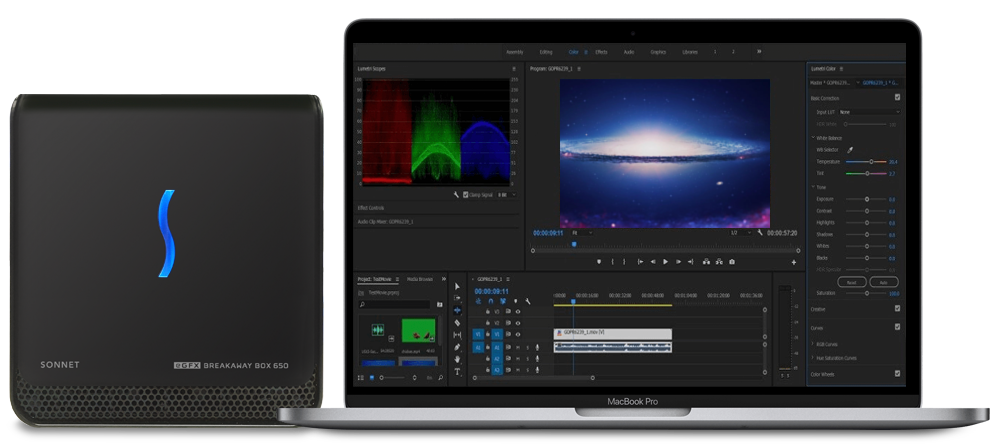
Task: Click the Lift button
Action: 706,262
